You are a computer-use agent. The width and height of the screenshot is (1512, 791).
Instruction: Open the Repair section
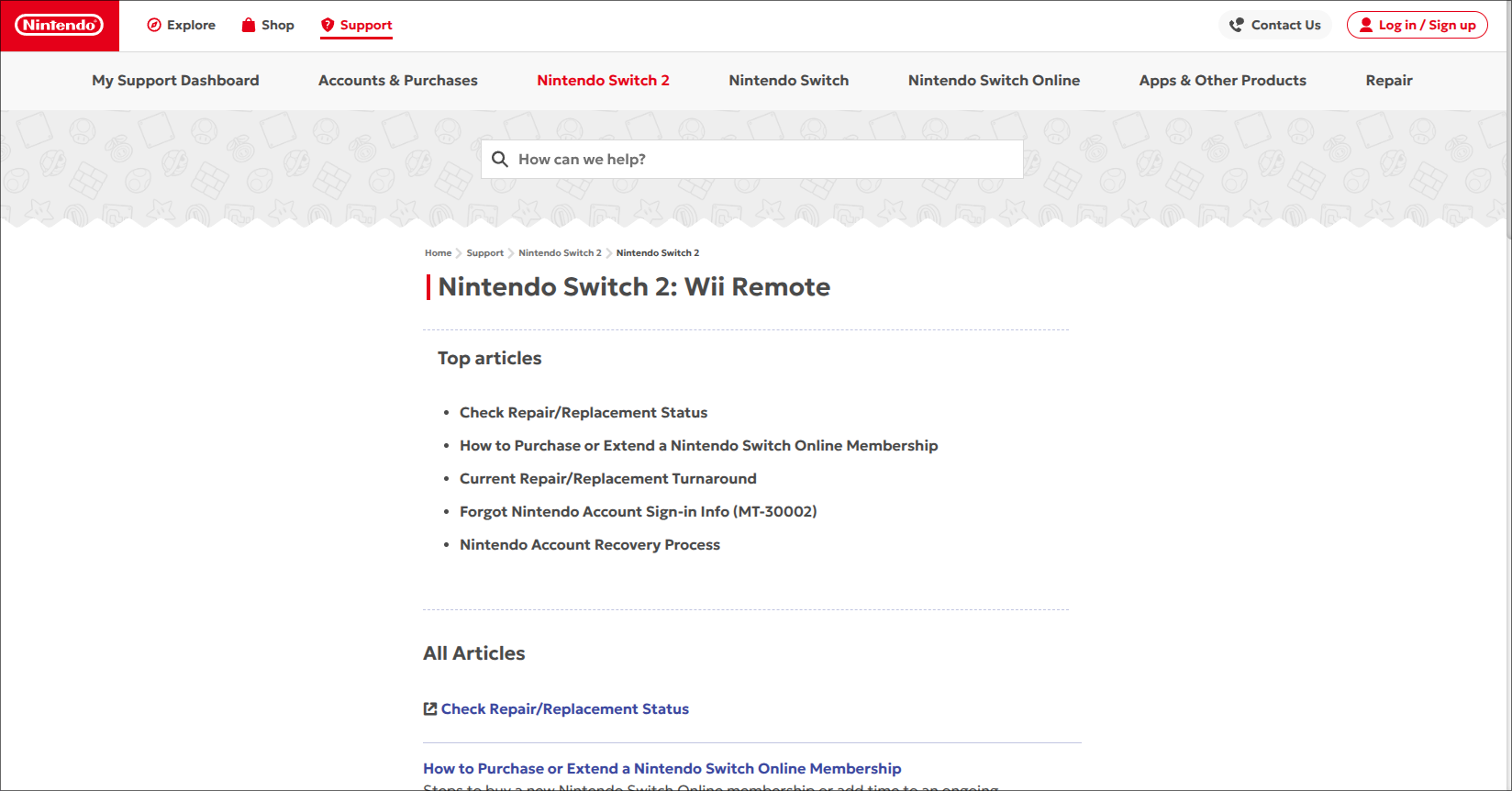coord(1388,81)
